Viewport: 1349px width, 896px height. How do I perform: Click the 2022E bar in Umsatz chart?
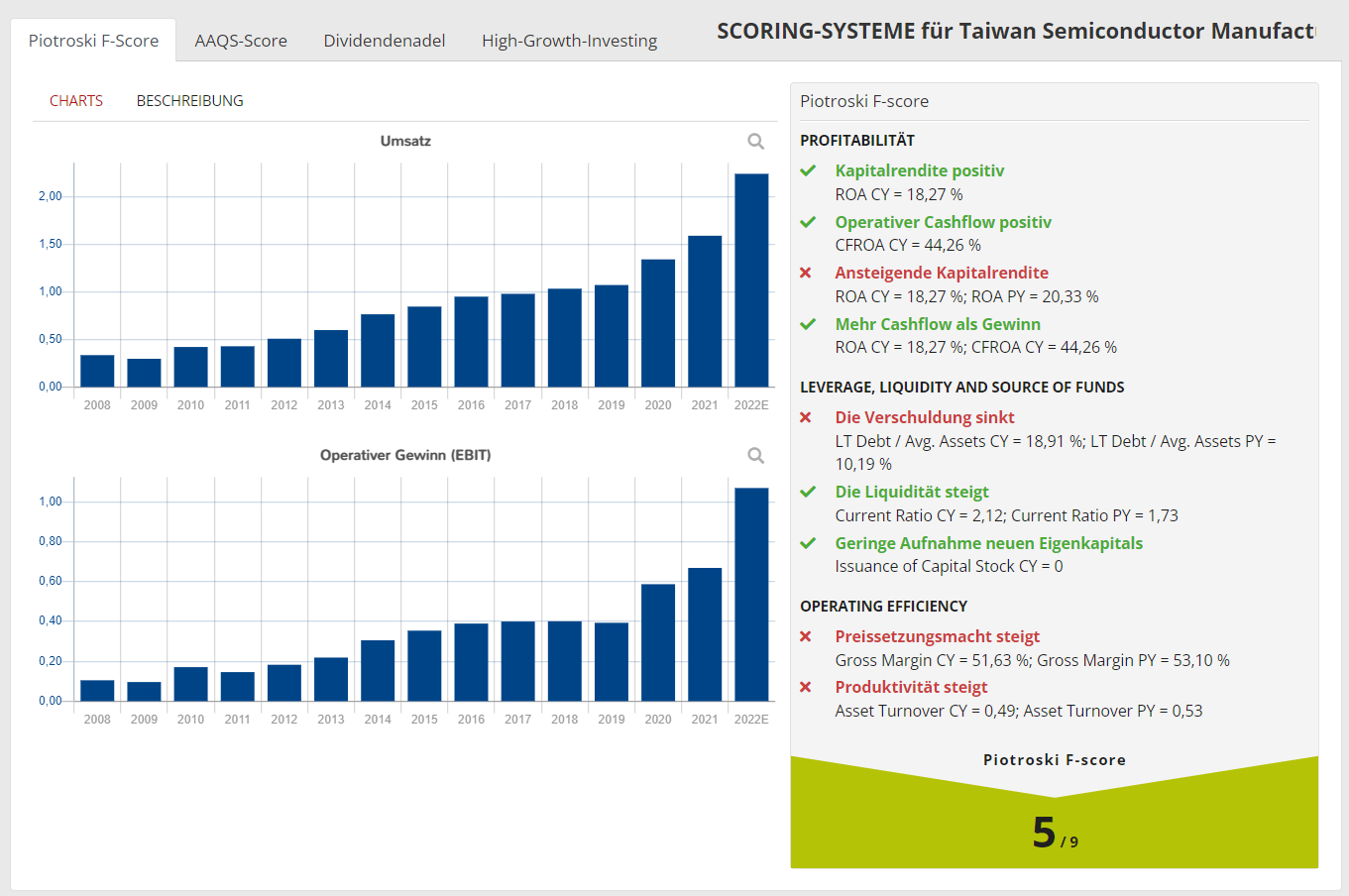pos(751,280)
